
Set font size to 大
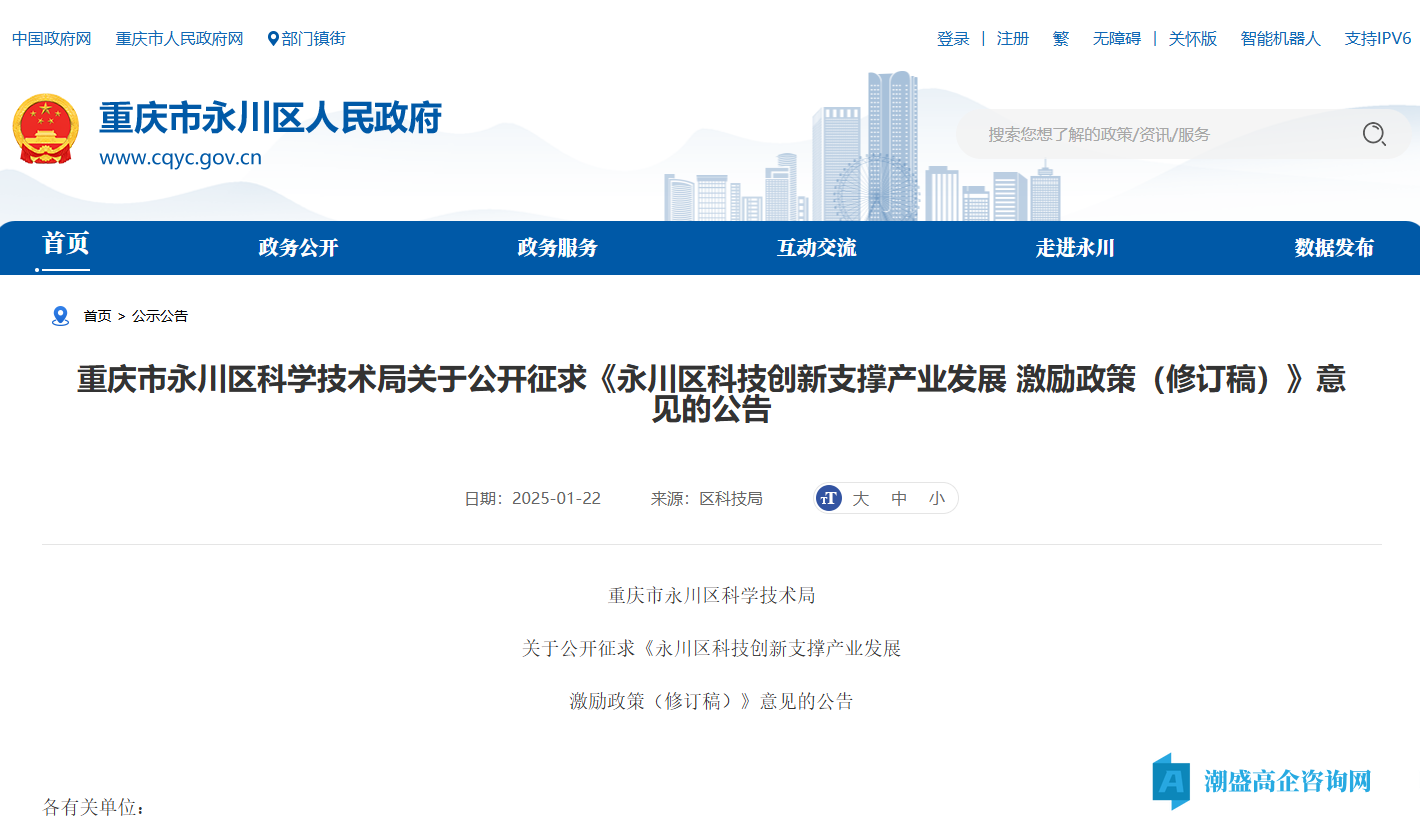tap(860, 498)
